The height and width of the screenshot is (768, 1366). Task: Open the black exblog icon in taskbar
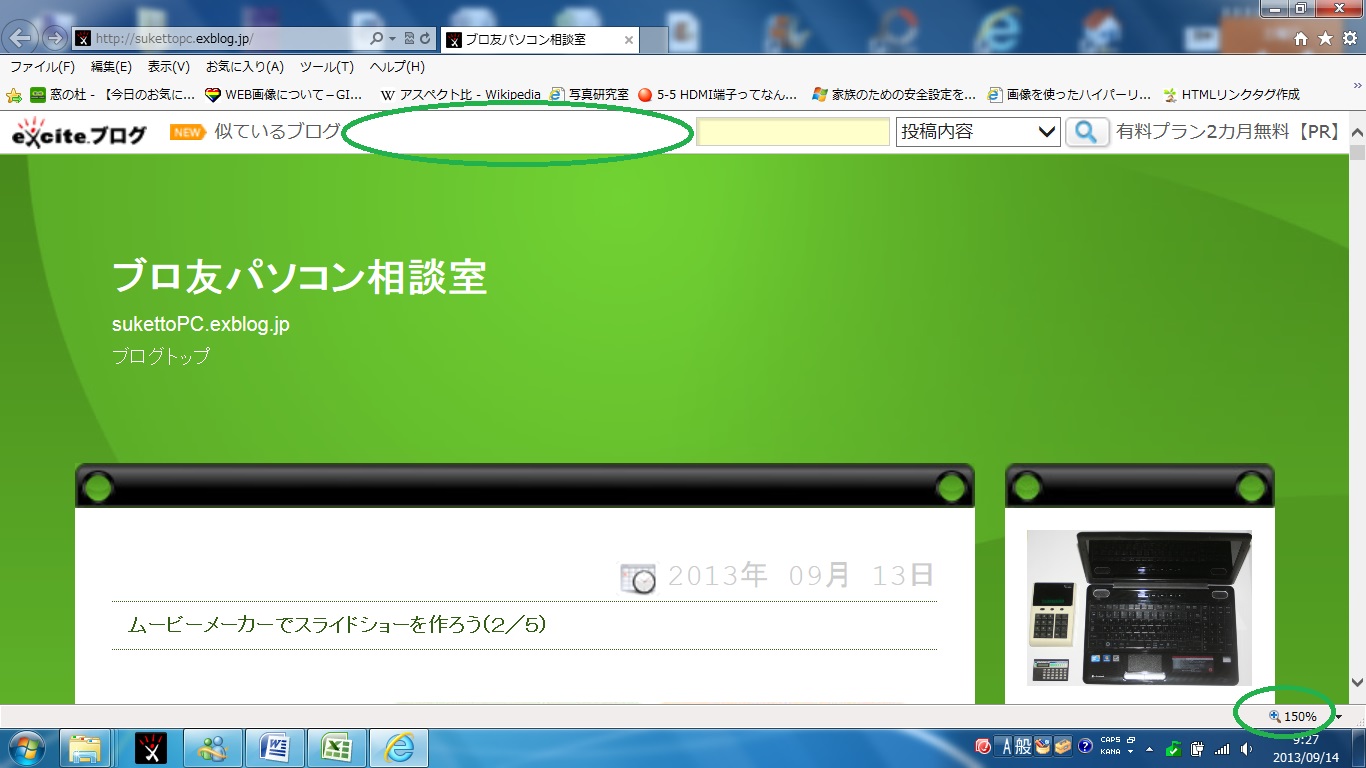(x=151, y=748)
